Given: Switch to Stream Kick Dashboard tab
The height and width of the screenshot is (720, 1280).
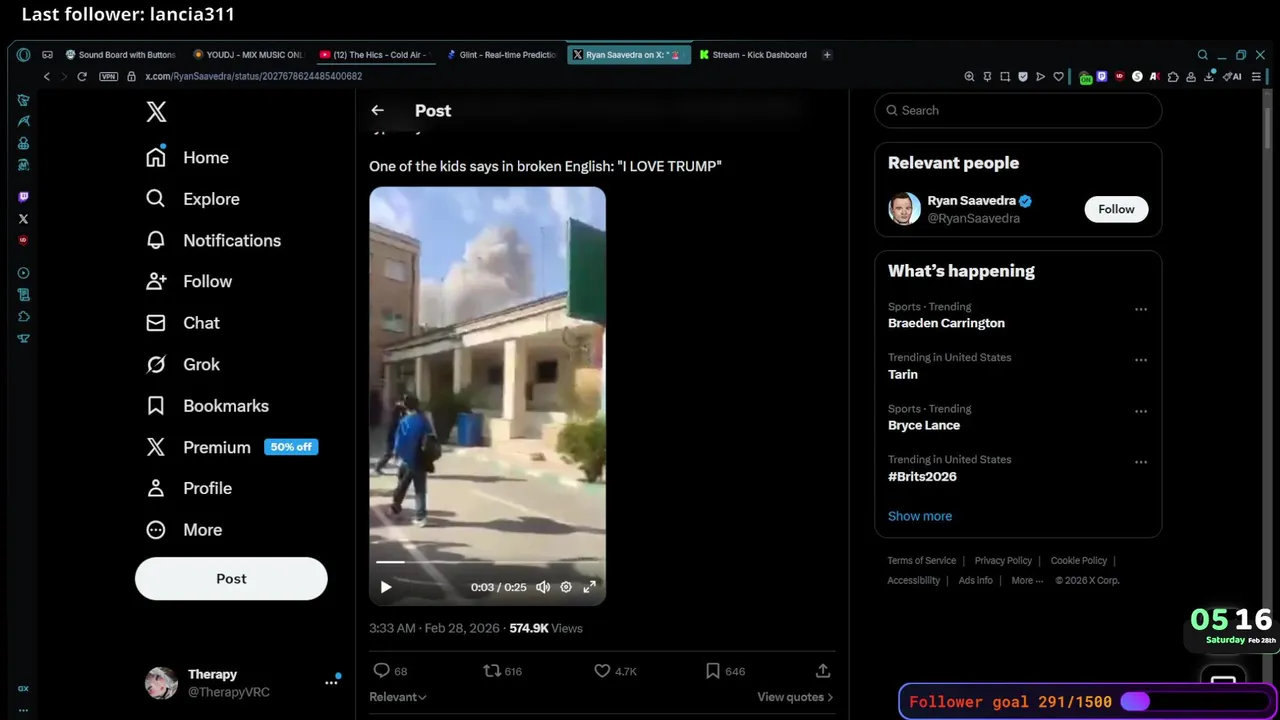Looking at the screenshot, I should 754,55.
